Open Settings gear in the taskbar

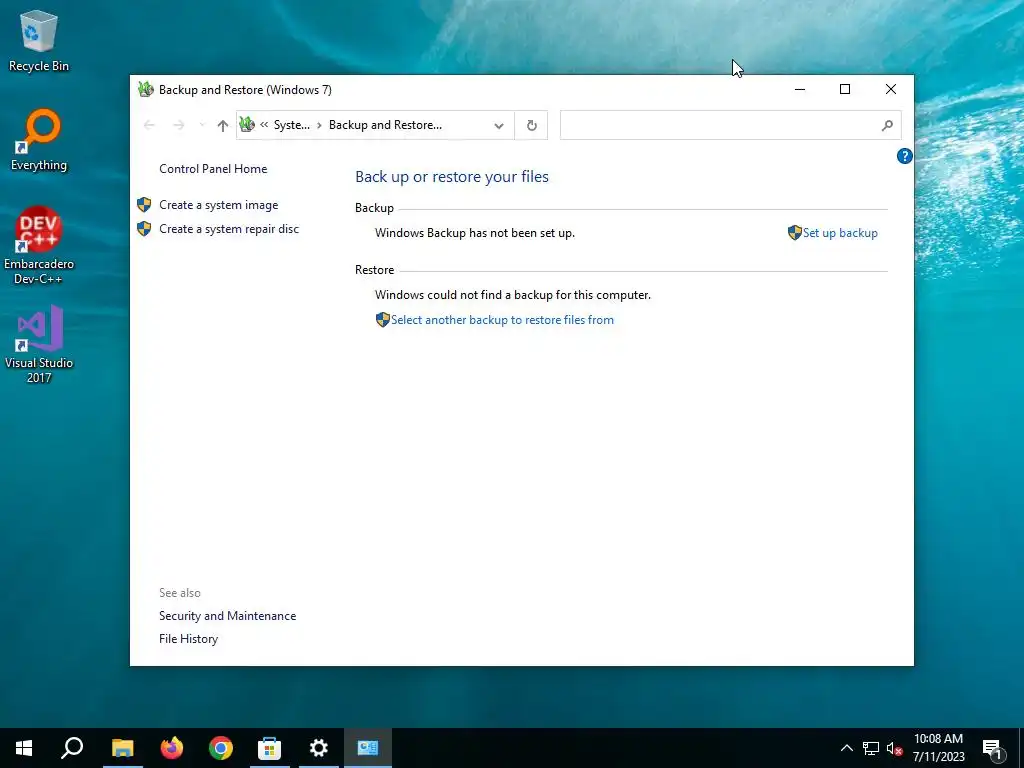(319, 748)
